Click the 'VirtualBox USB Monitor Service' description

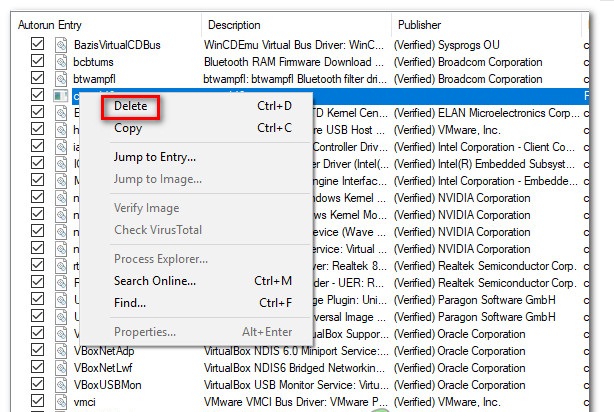pos(296,385)
